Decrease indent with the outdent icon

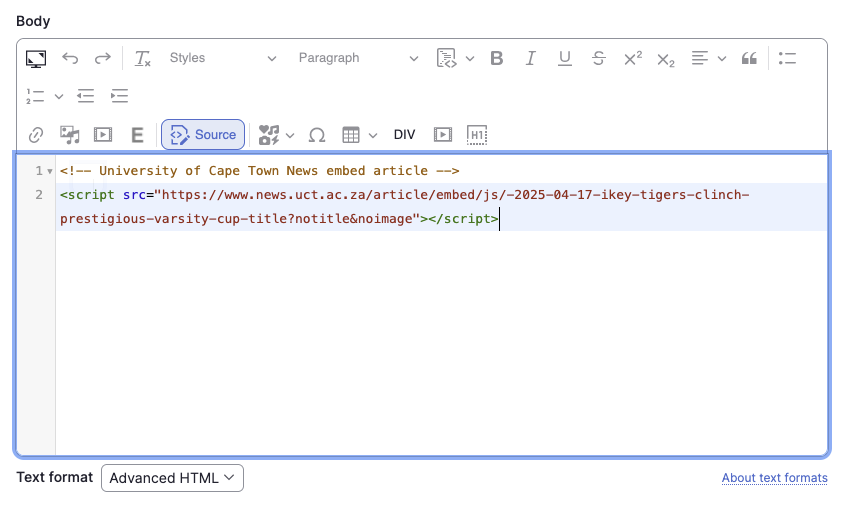[86, 96]
